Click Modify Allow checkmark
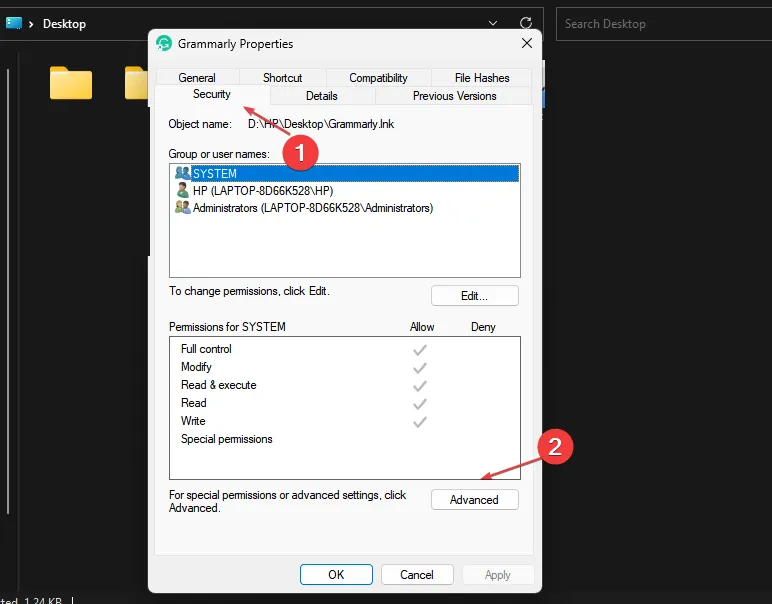Viewport: 772px width, 604px height. tap(420, 368)
